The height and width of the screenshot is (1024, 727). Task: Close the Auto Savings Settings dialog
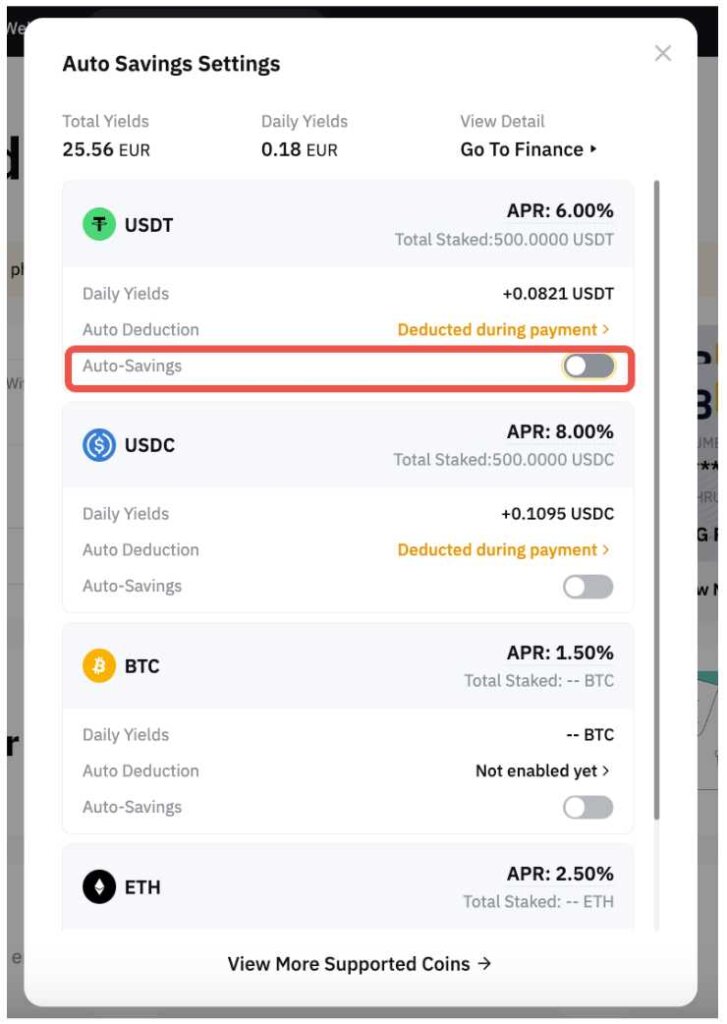(x=662, y=53)
